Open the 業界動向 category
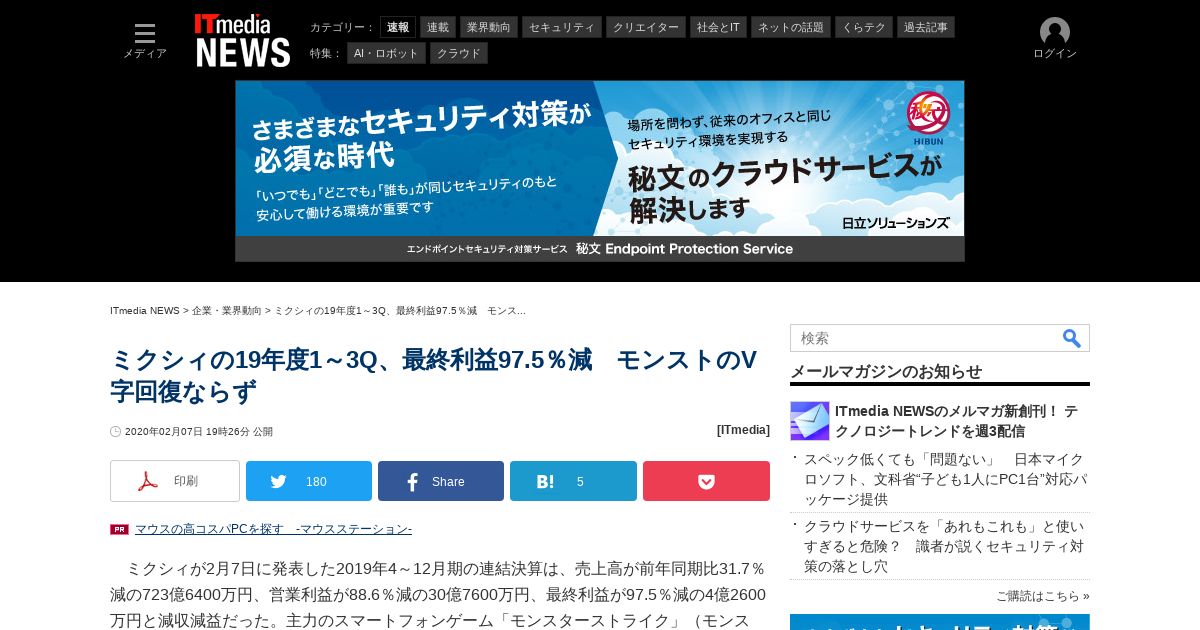Viewport: 1200px width, 630px height. [x=489, y=27]
